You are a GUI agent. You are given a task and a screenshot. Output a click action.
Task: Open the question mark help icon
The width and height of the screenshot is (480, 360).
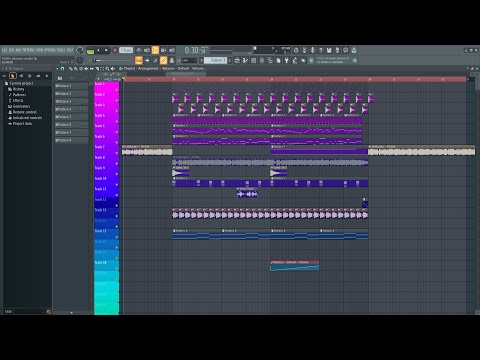[321, 50]
